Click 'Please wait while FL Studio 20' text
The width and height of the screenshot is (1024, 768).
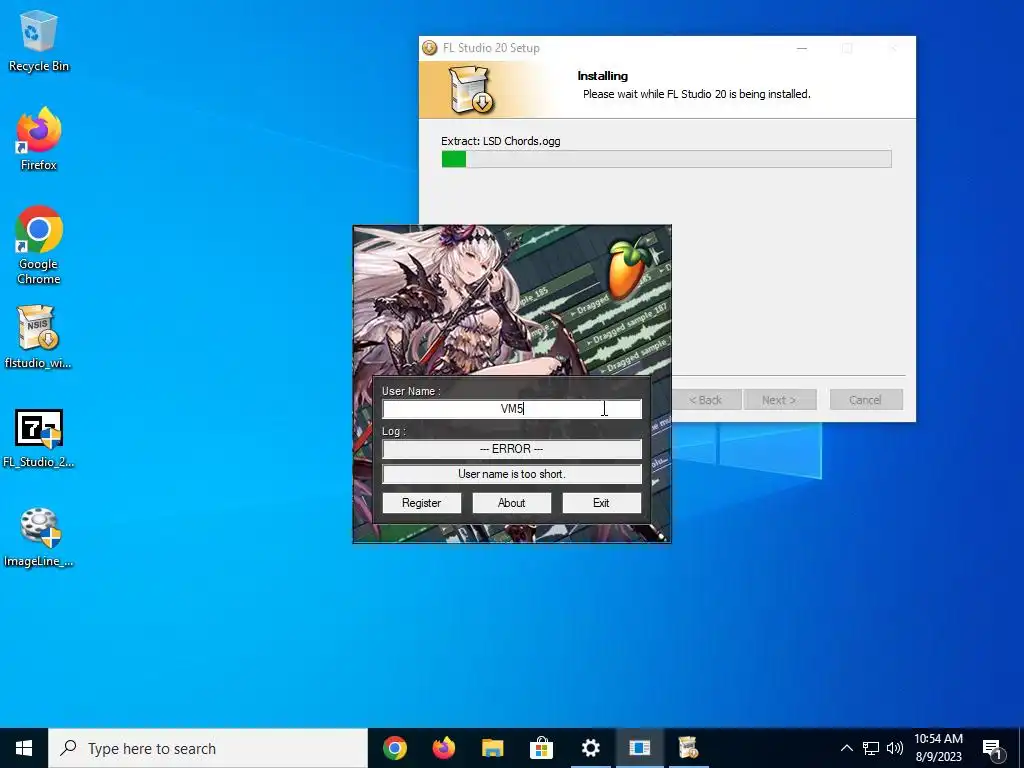[x=654, y=94]
